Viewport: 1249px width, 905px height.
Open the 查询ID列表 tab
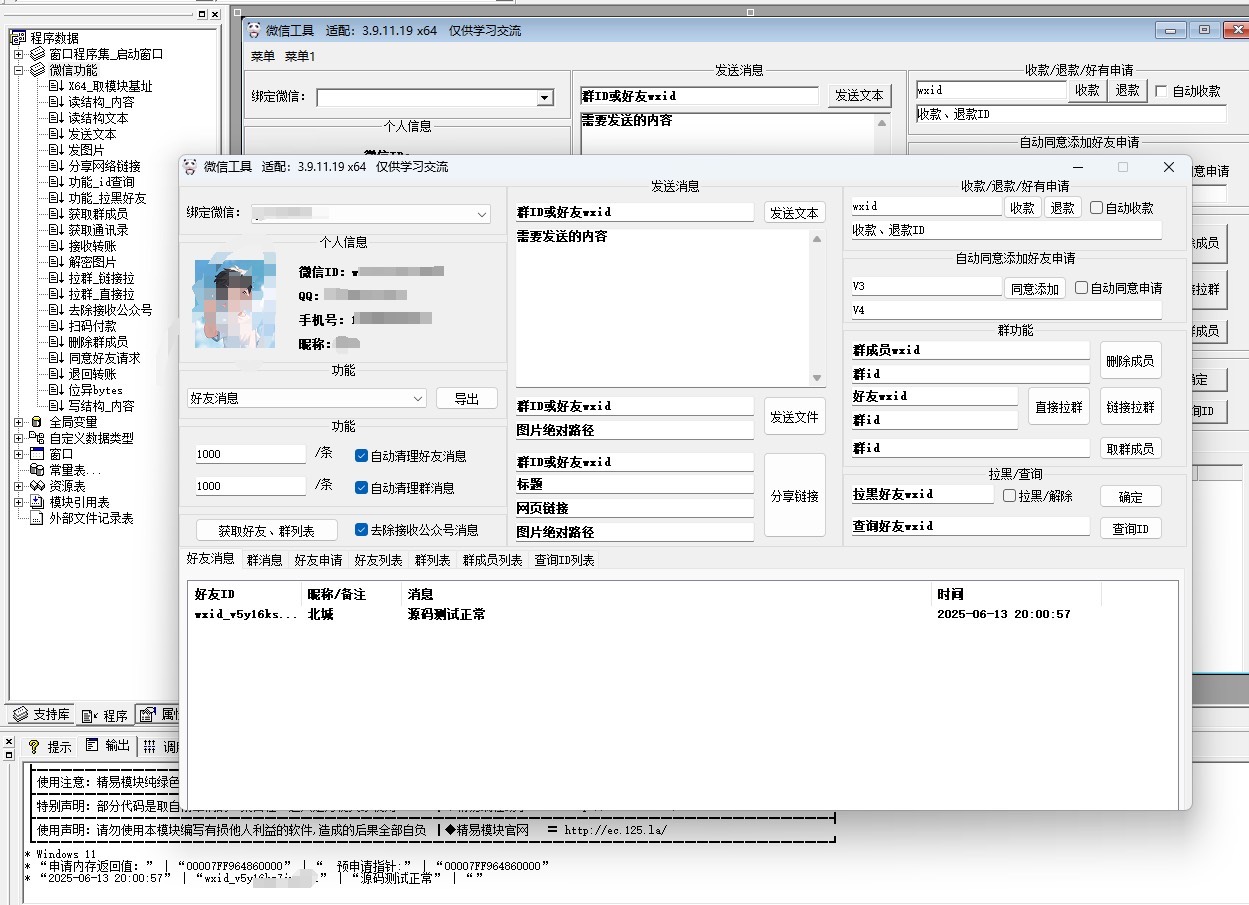pyautogui.click(x=564, y=561)
